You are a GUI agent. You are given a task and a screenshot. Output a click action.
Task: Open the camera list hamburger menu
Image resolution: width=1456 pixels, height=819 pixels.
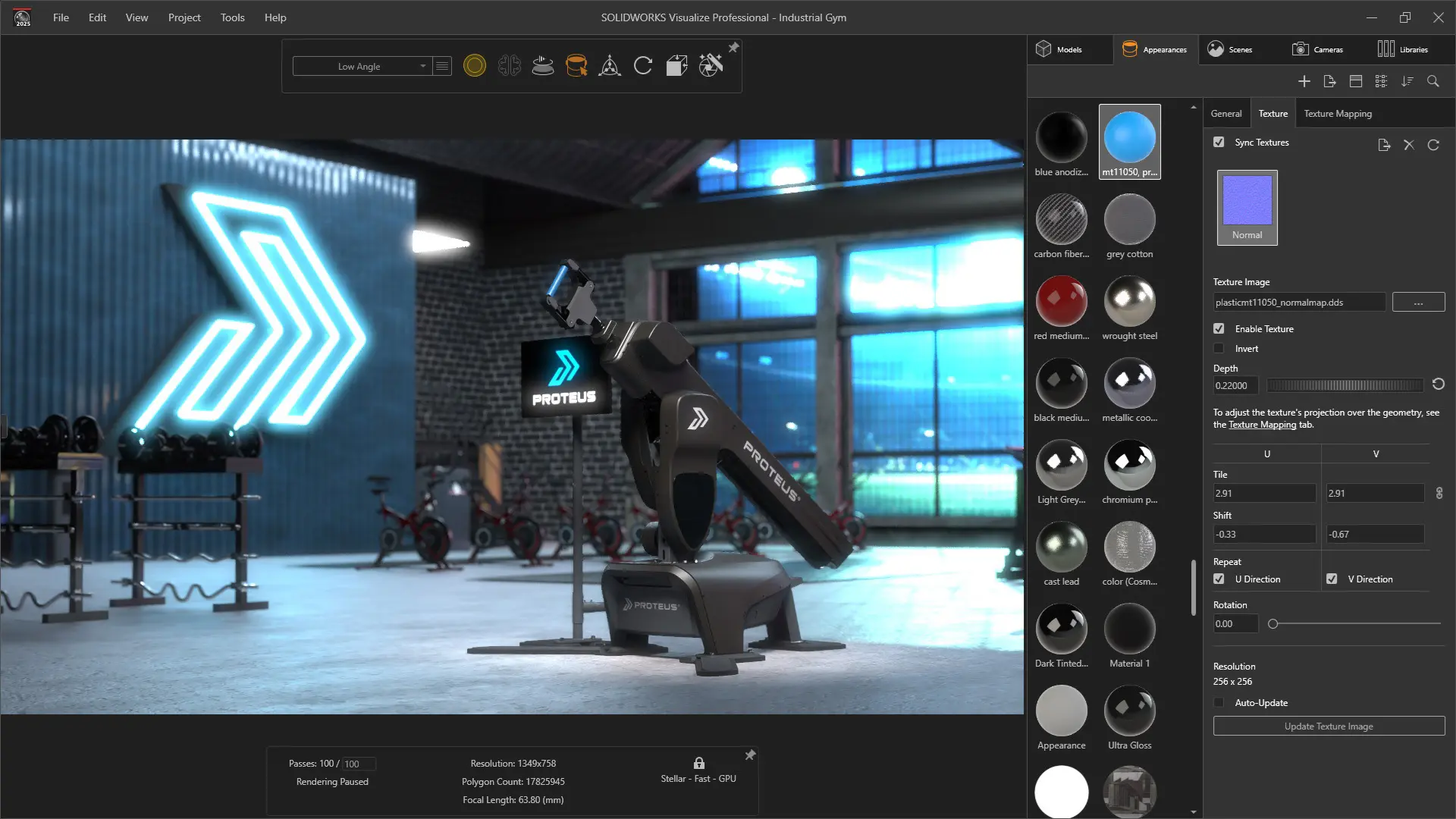click(442, 66)
